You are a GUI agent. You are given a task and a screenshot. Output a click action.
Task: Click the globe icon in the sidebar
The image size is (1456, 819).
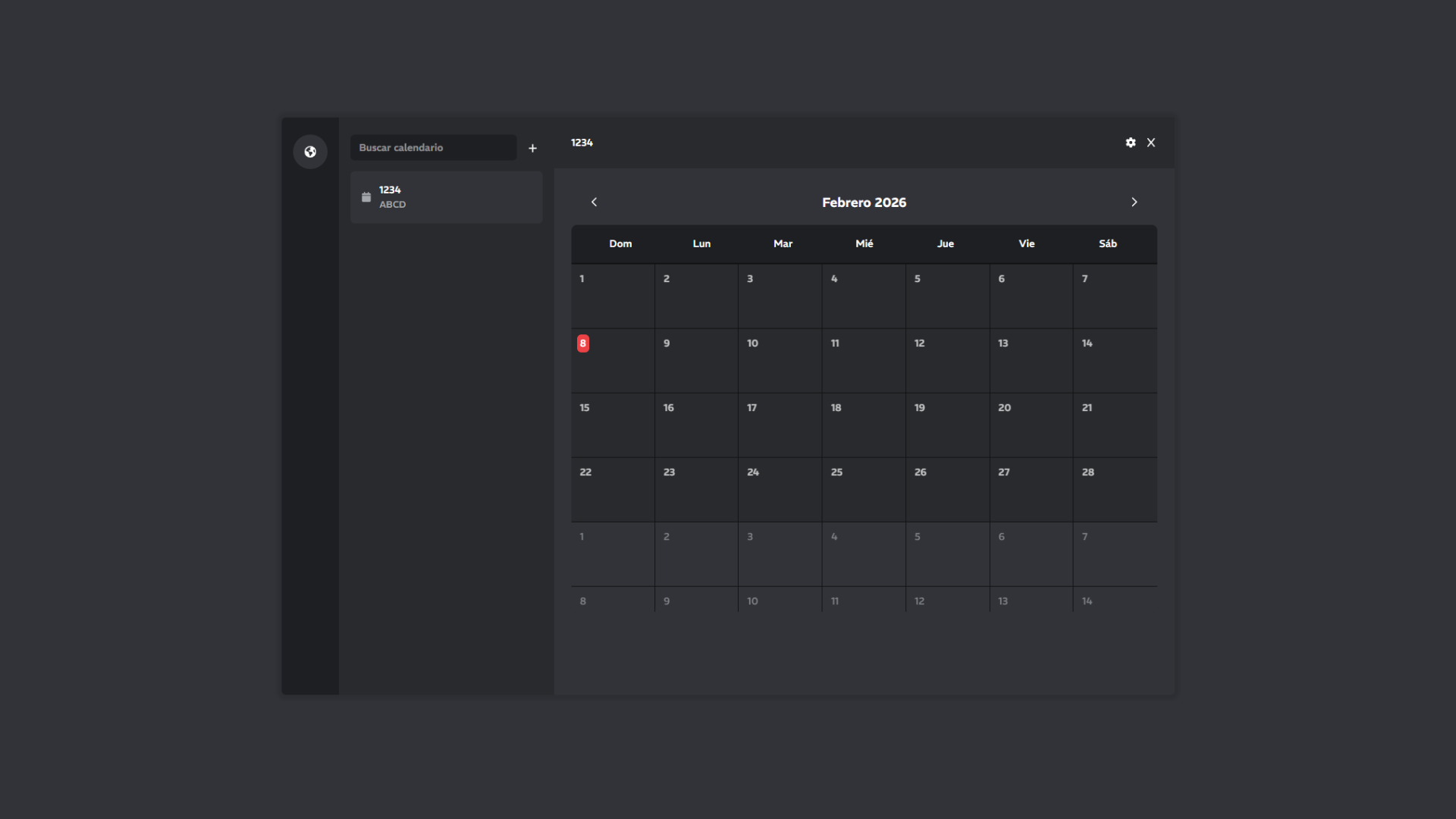pyautogui.click(x=310, y=151)
